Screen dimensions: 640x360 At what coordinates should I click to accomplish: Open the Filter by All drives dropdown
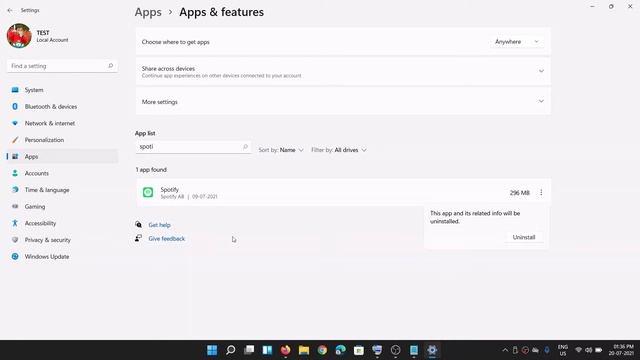tap(339, 150)
